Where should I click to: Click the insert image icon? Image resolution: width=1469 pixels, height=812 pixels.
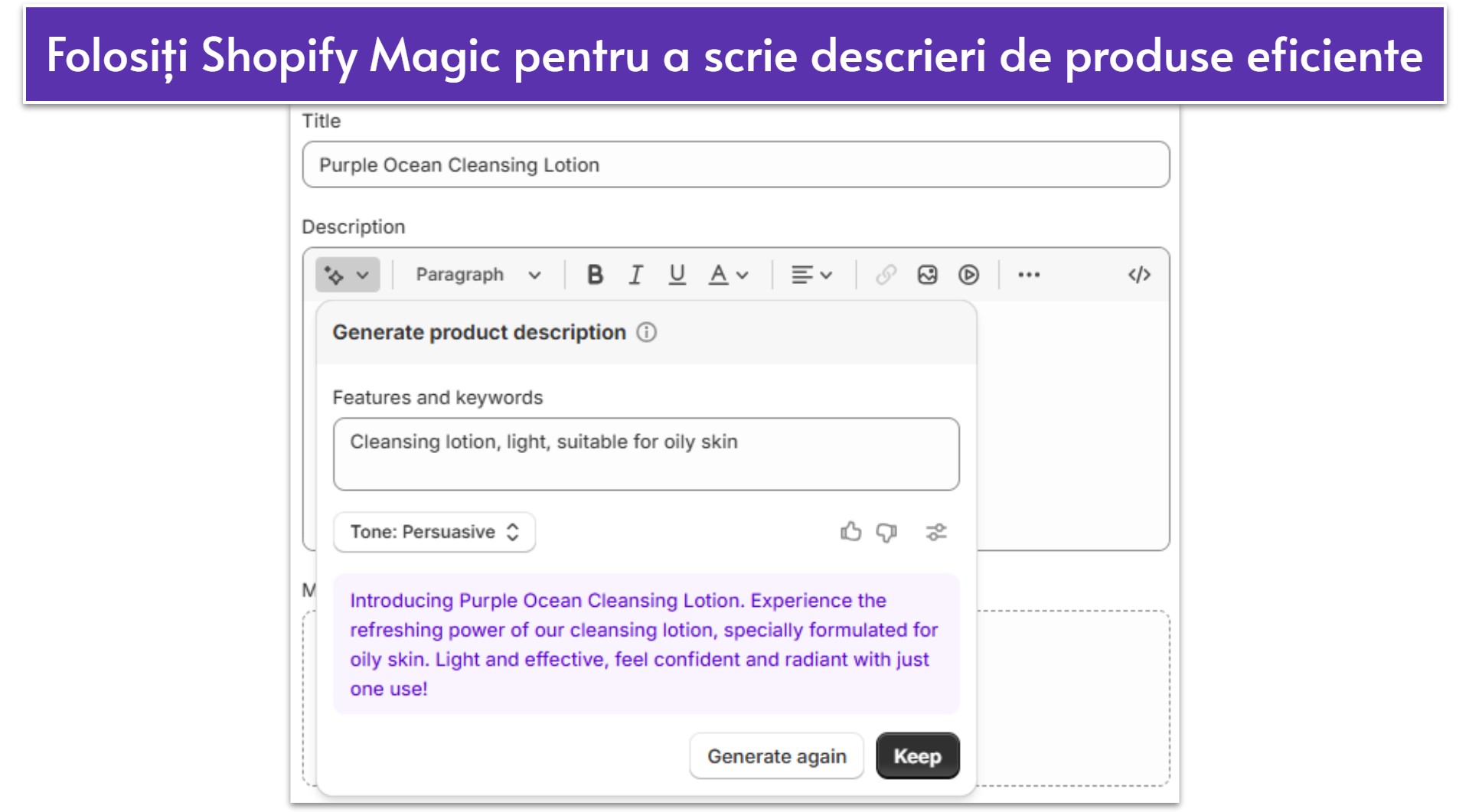[x=927, y=275]
